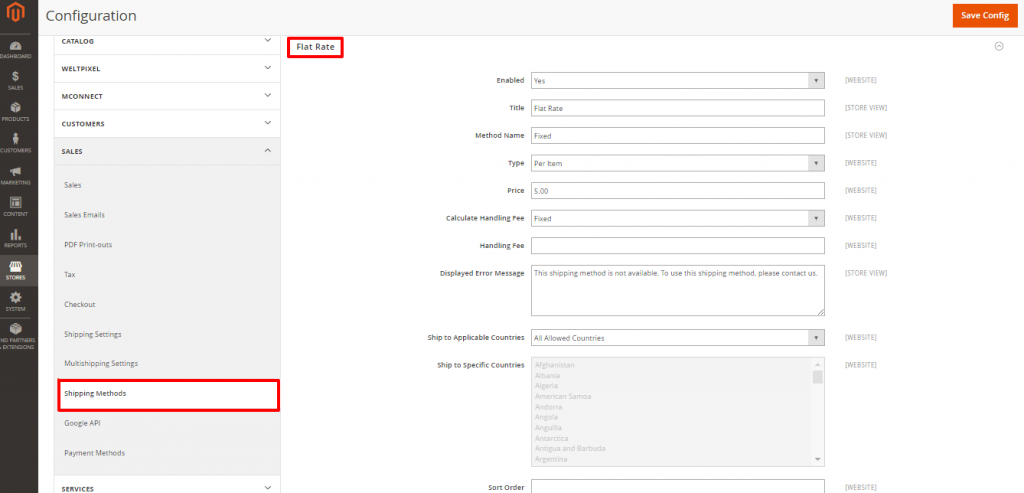Expand the Customers configuration section

point(166,124)
